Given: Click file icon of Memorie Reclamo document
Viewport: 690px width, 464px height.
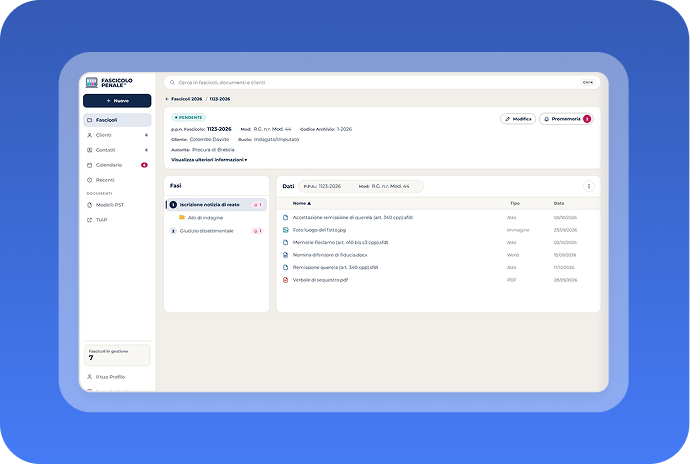Looking at the screenshot, I should (286, 243).
